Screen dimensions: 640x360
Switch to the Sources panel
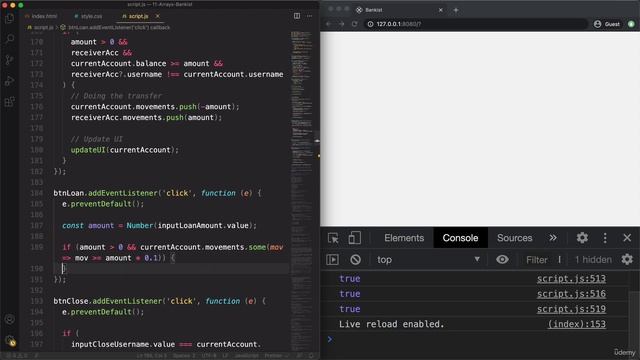coord(515,238)
